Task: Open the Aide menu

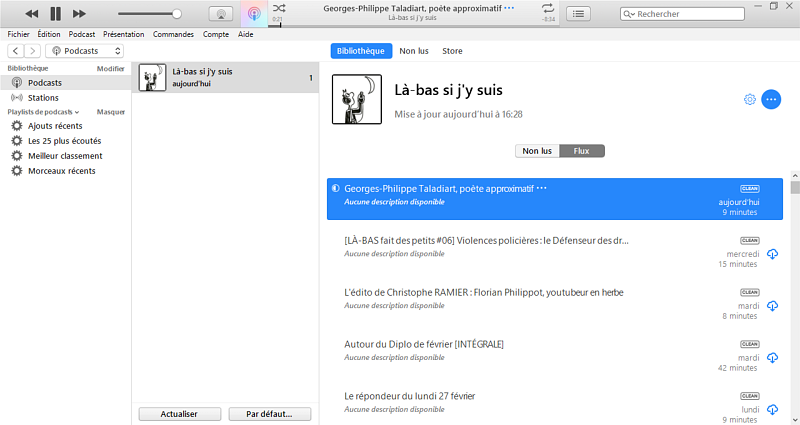Action: (245, 34)
